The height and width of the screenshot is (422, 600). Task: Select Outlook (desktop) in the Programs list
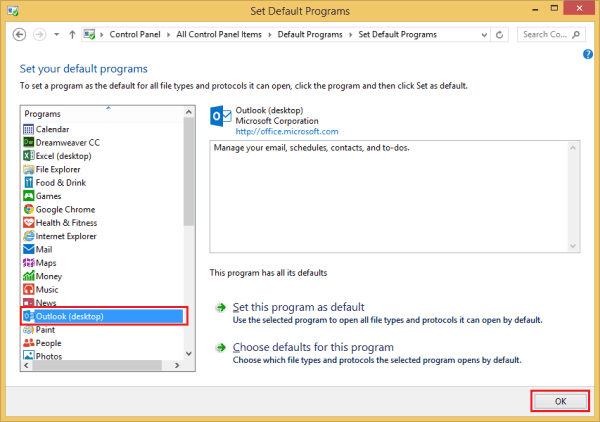(69, 316)
